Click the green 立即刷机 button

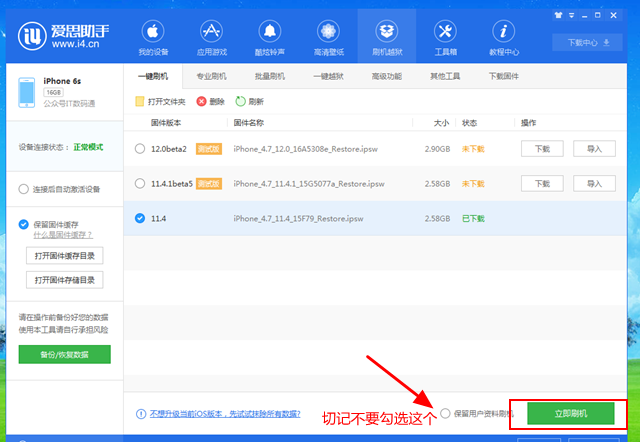point(570,412)
